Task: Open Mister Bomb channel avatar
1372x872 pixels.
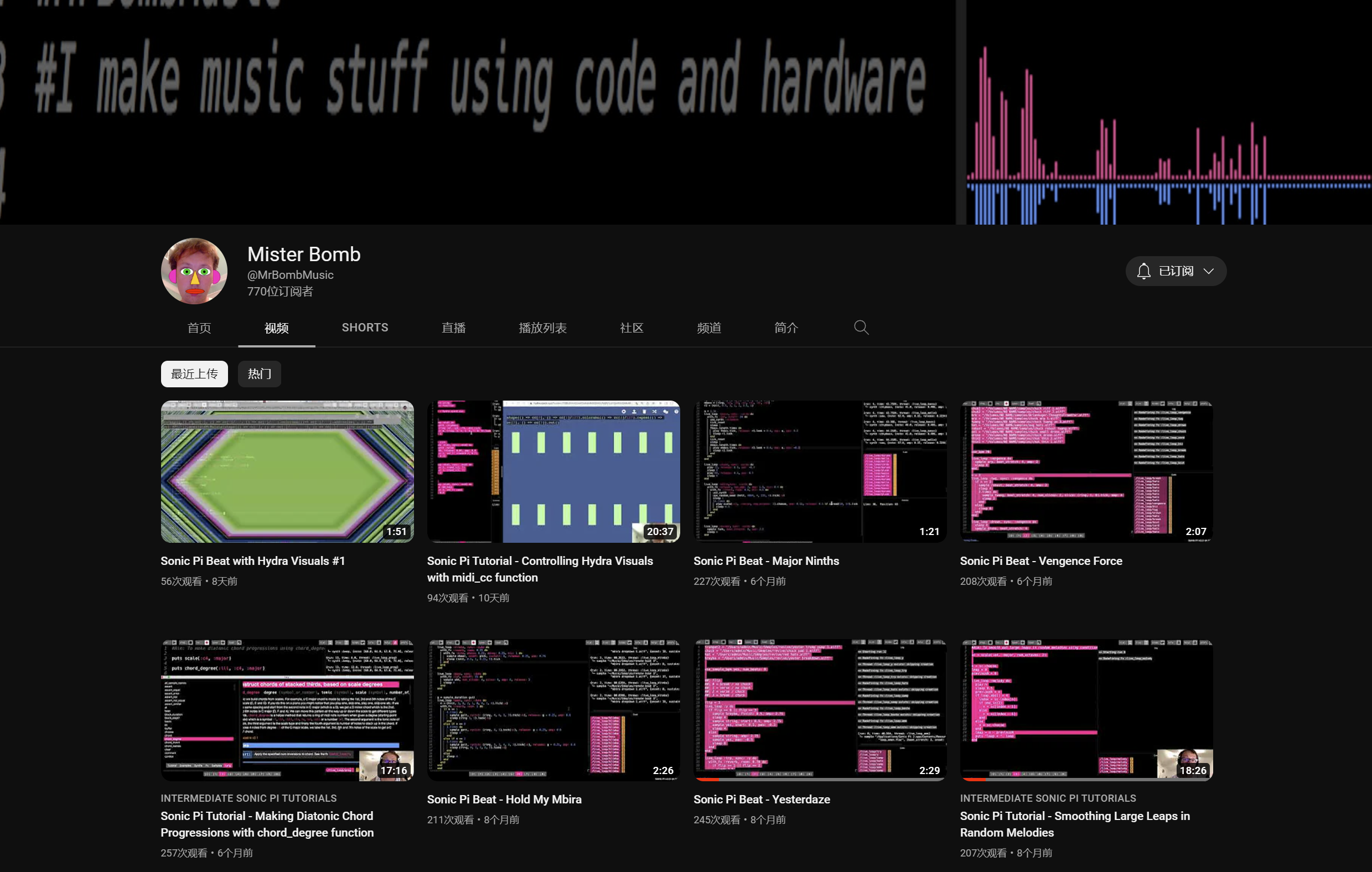Action: coord(194,271)
